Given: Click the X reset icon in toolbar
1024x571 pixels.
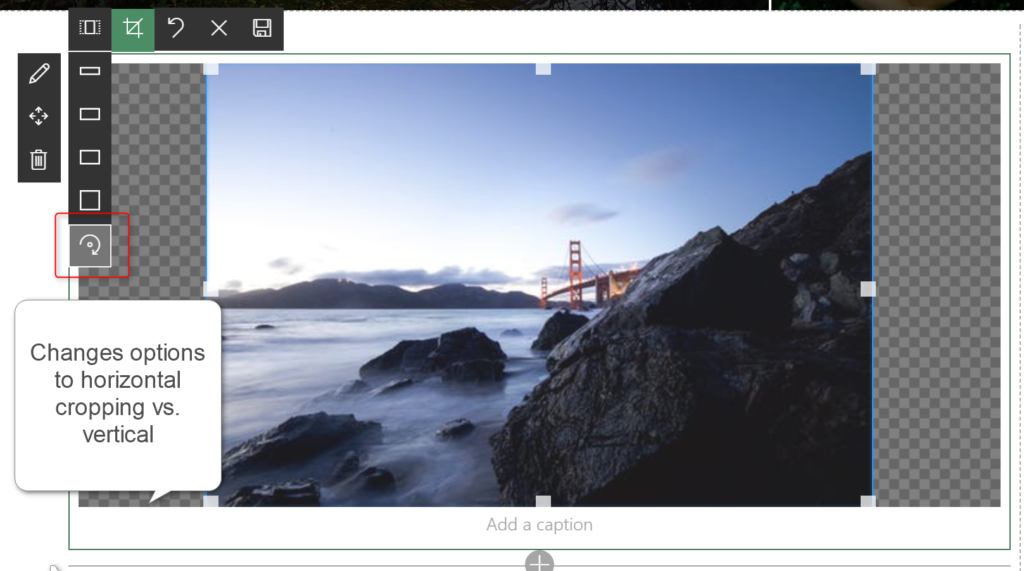Looking at the screenshot, I should (x=219, y=28).
